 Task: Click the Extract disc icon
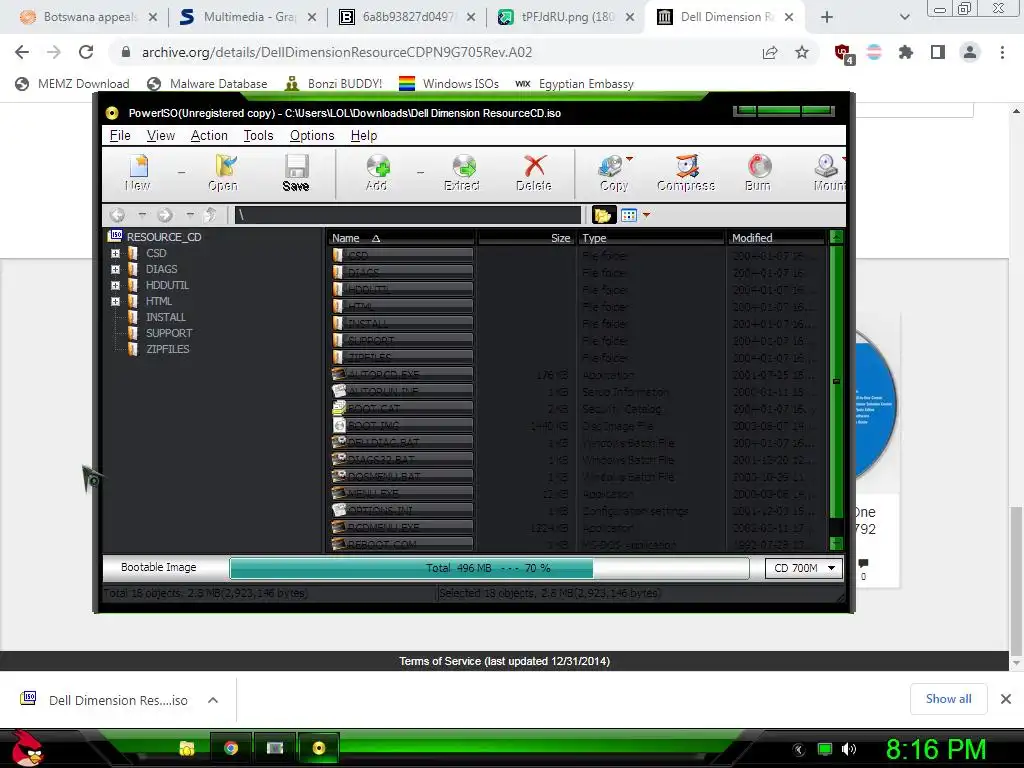[464, 167]
